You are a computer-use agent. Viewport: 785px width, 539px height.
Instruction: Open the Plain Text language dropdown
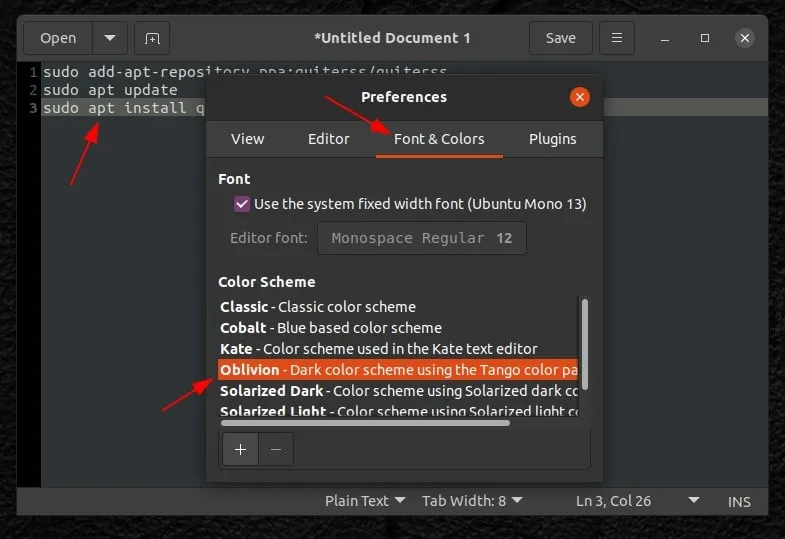365,501
